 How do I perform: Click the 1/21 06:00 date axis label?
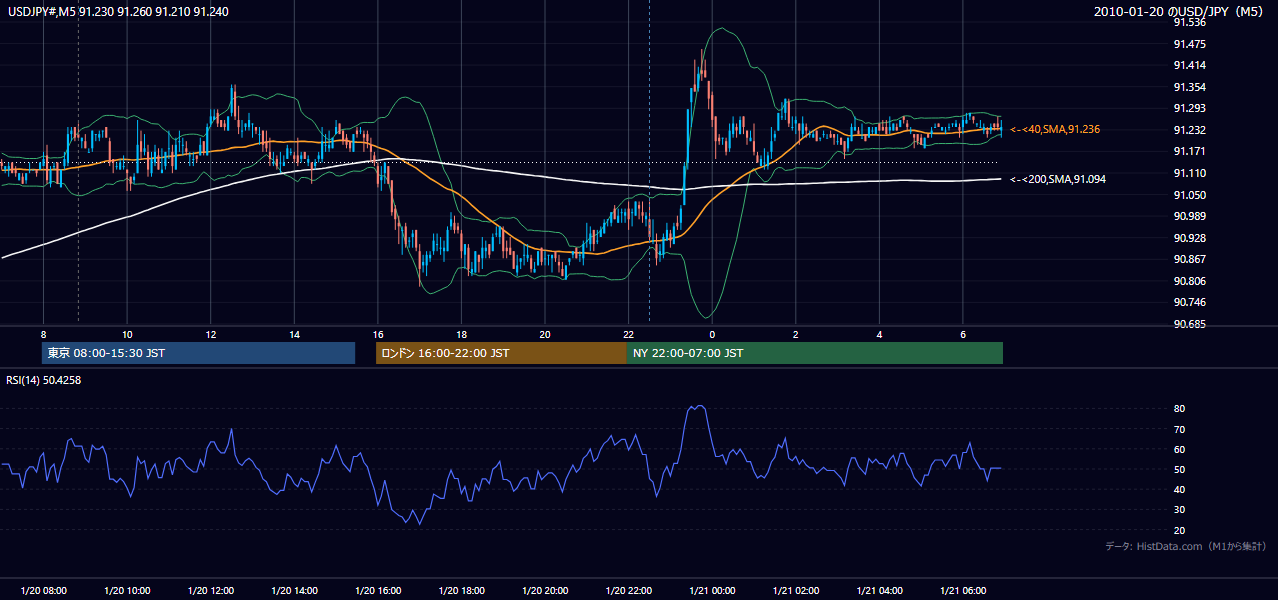(x=962, y=591)
